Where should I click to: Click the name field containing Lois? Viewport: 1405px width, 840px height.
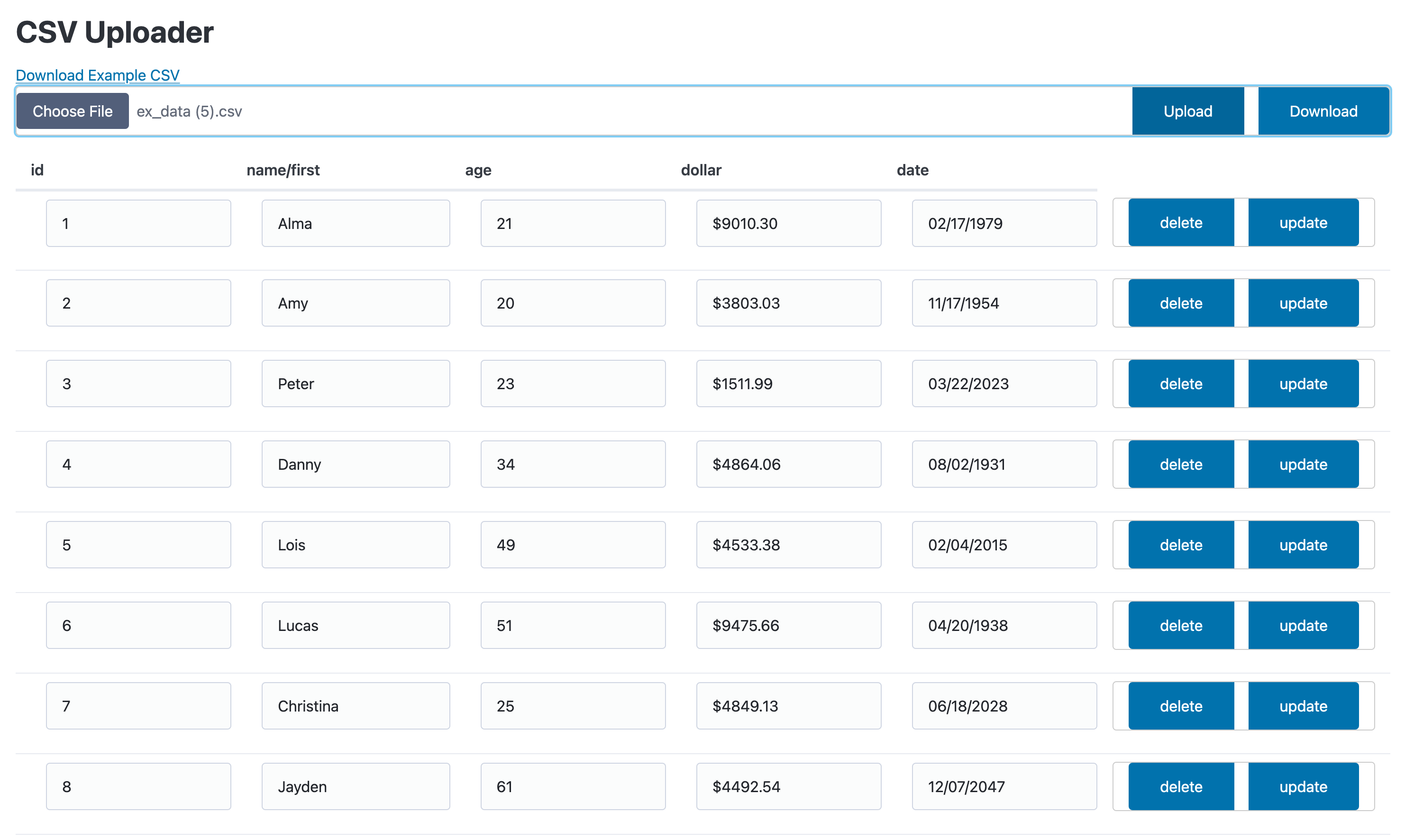(356, 545)
